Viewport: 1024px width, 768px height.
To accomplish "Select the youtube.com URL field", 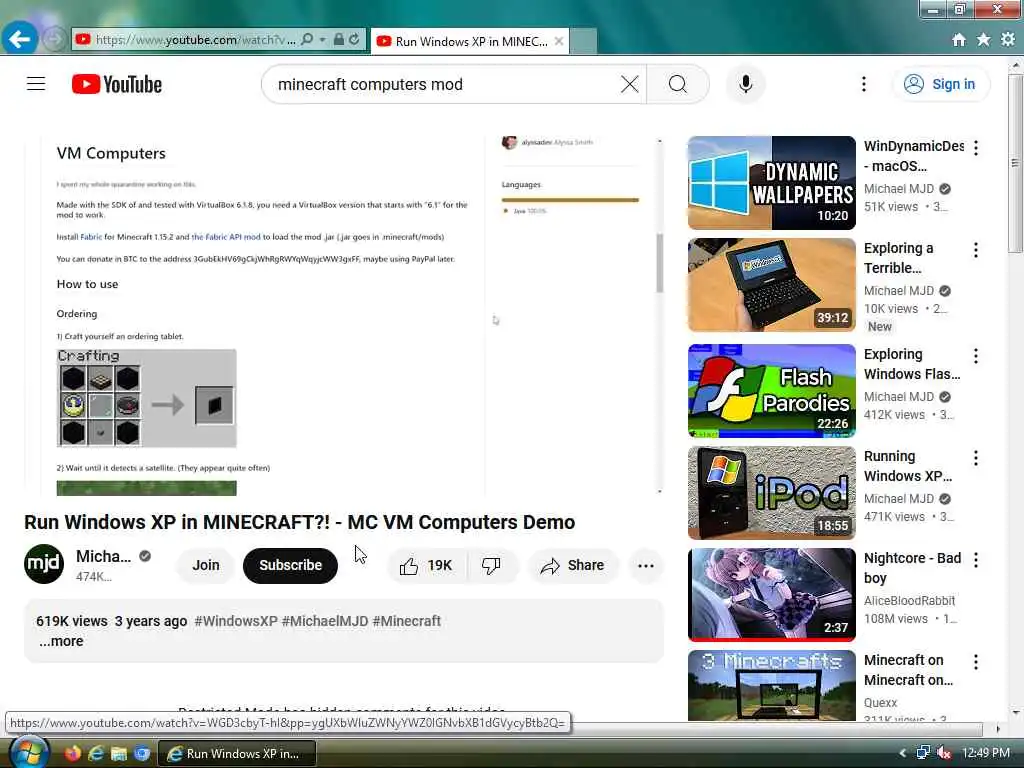I will [x=195, y=40].
